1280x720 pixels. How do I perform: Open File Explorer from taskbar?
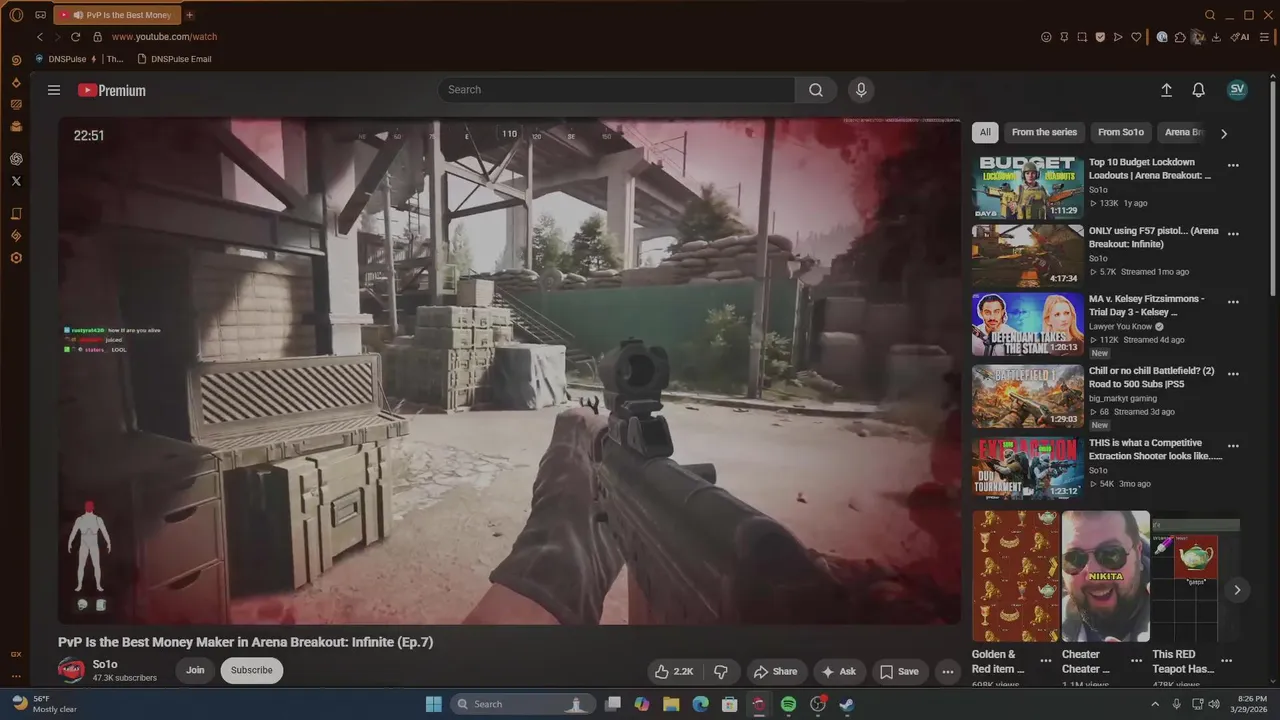click(x=671, y=704)
